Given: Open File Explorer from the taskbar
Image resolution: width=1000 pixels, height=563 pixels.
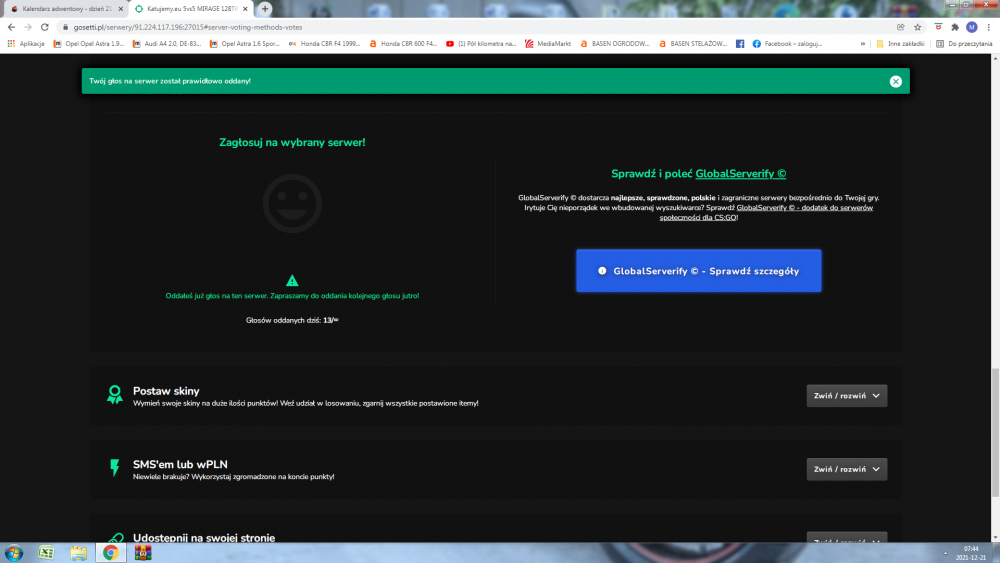Looking at the screenshot, I should click(x=78, y=553).
